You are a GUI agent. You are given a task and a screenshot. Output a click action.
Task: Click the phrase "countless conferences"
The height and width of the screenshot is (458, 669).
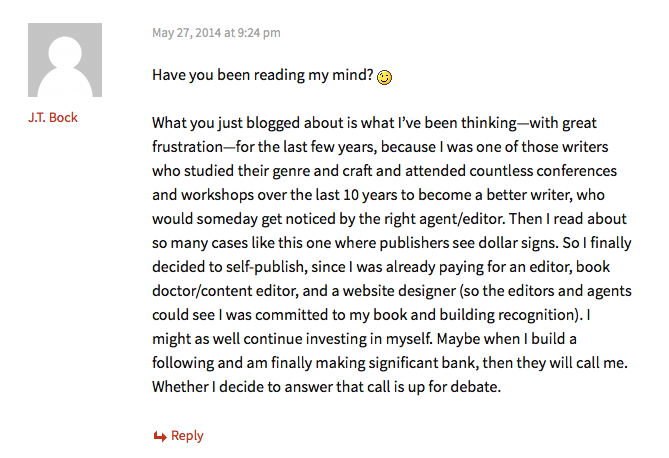533,171
